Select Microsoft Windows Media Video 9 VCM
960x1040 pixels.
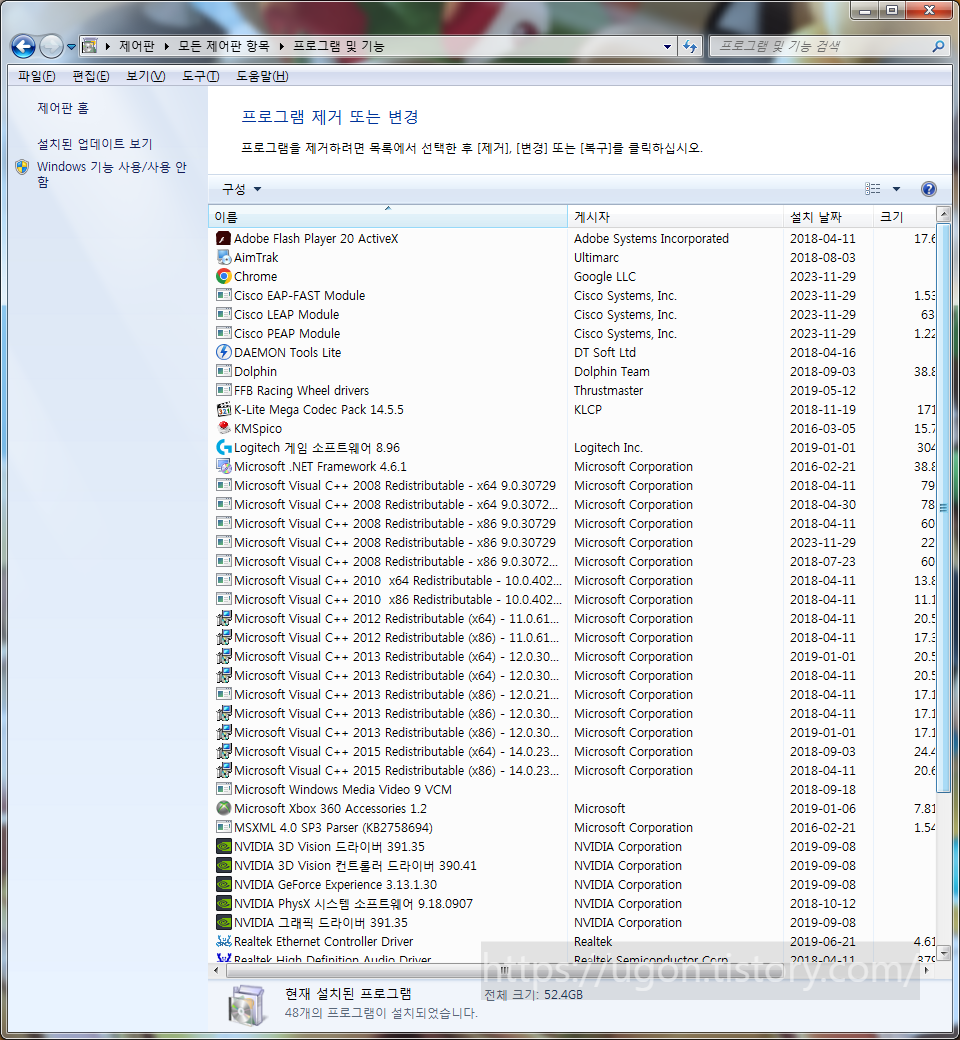point(572,789)
